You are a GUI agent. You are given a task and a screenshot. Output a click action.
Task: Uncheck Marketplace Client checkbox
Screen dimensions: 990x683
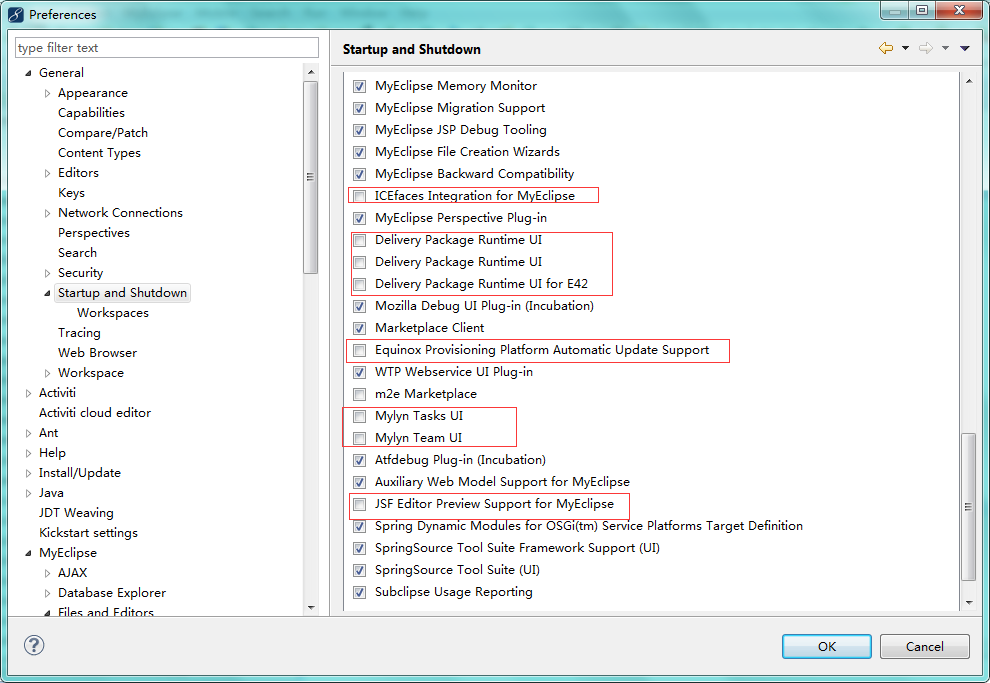point(359,328)
